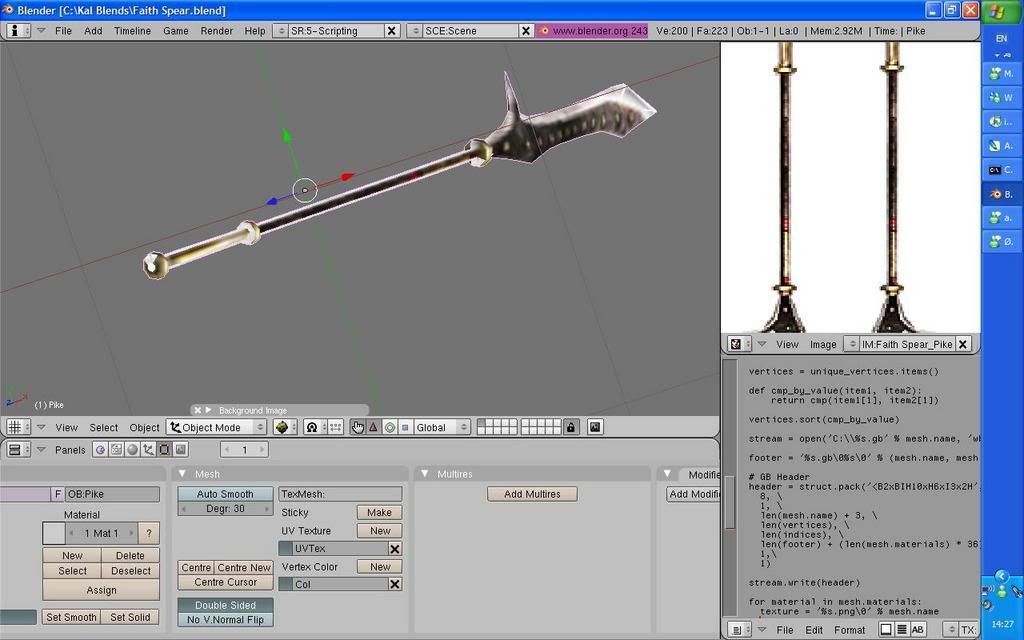Image resolution: width=1024 pixels, height=640 pixels.
Task: Enable Auto Smooth for the mesh
Action: (225, 494)
